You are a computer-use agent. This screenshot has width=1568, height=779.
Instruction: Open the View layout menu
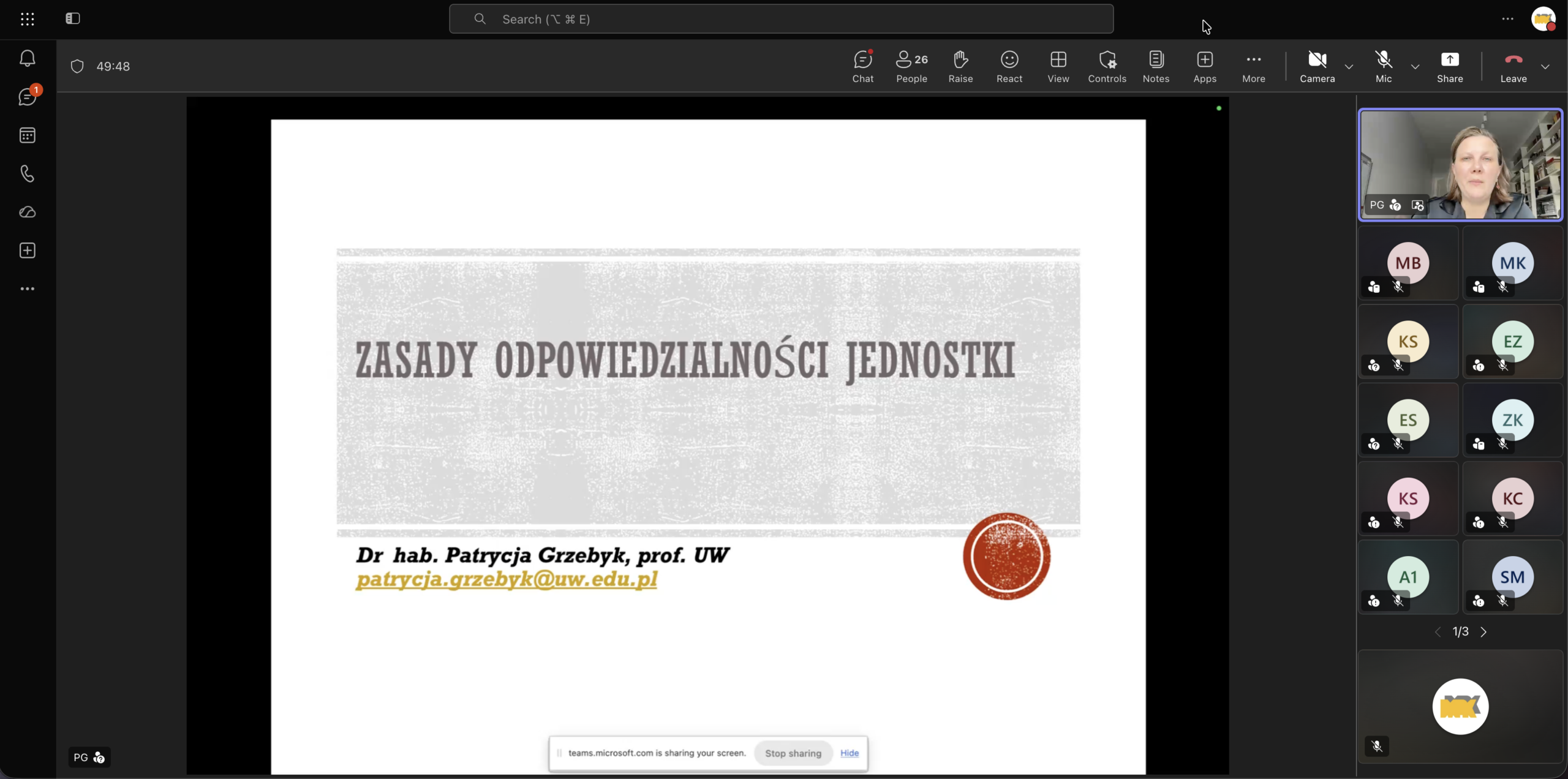[1058, 66]
